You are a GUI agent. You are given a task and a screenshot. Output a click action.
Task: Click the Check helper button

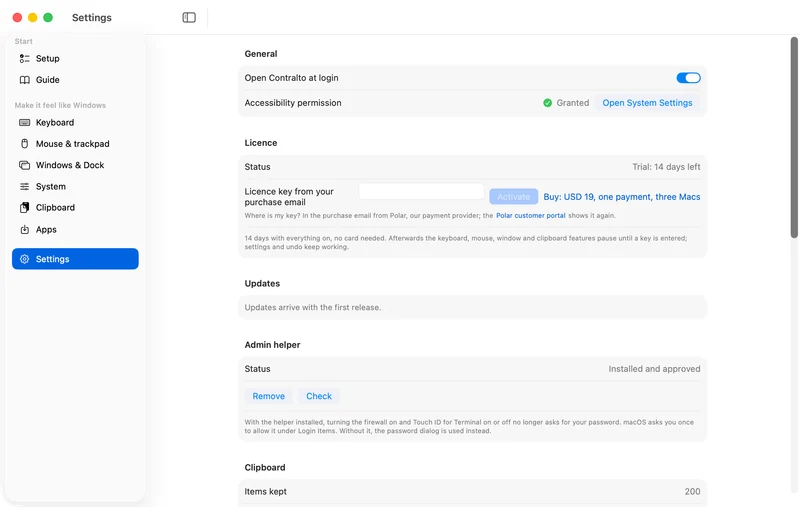tap(319, 396)
